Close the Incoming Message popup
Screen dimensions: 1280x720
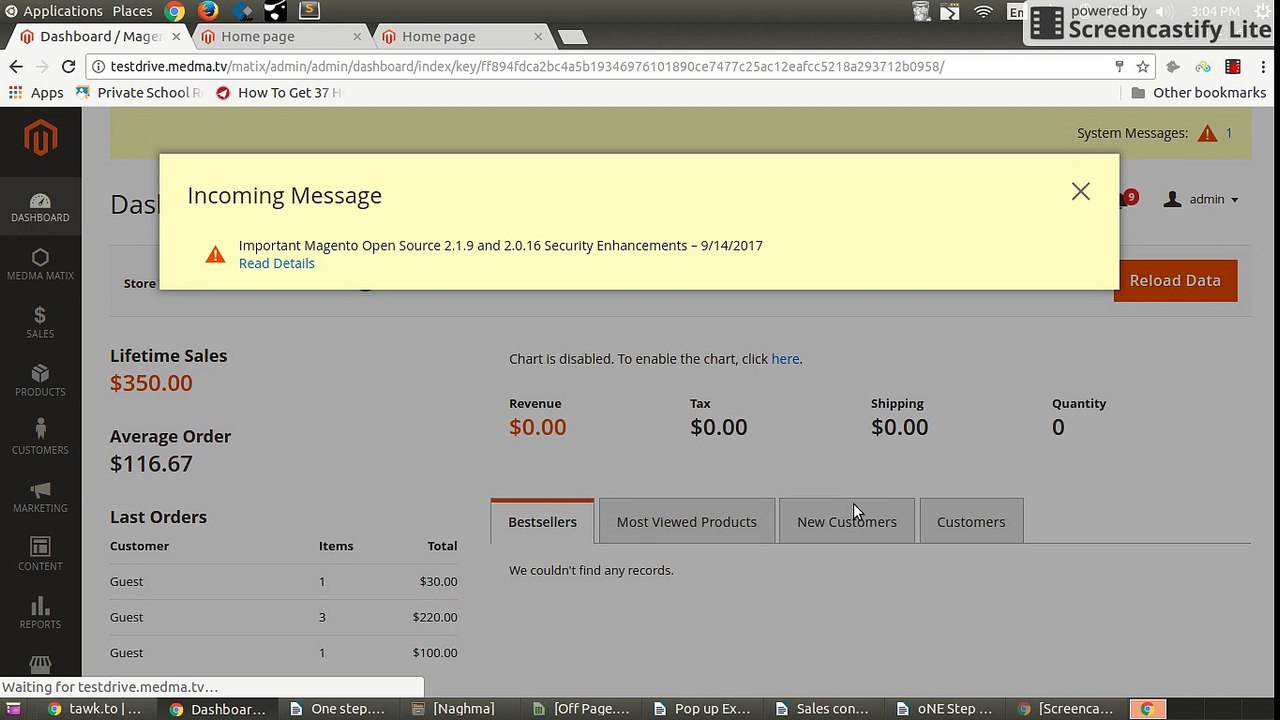click(1080, 192)
